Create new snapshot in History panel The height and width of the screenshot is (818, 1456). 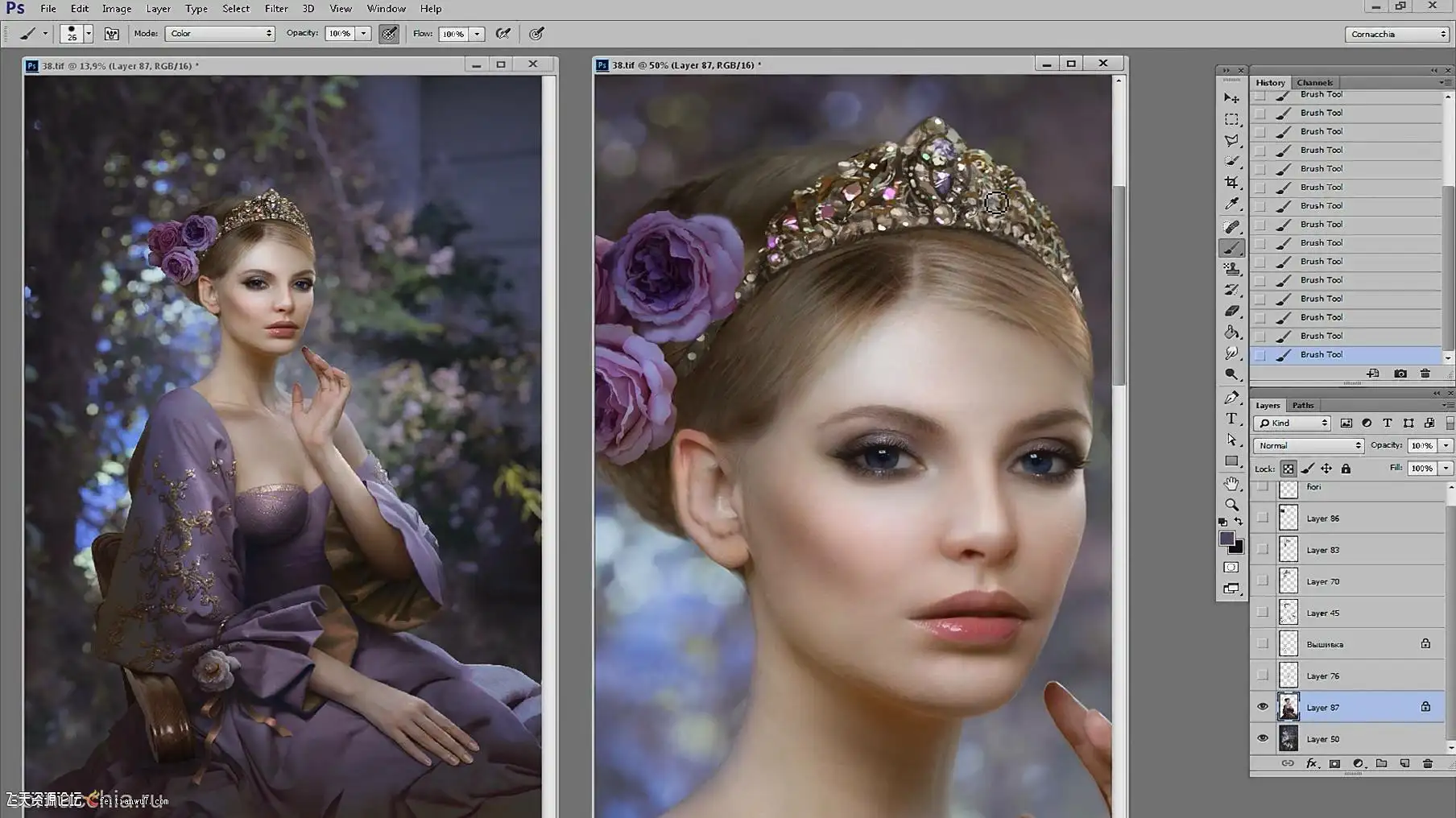[x=1400, y=374]
